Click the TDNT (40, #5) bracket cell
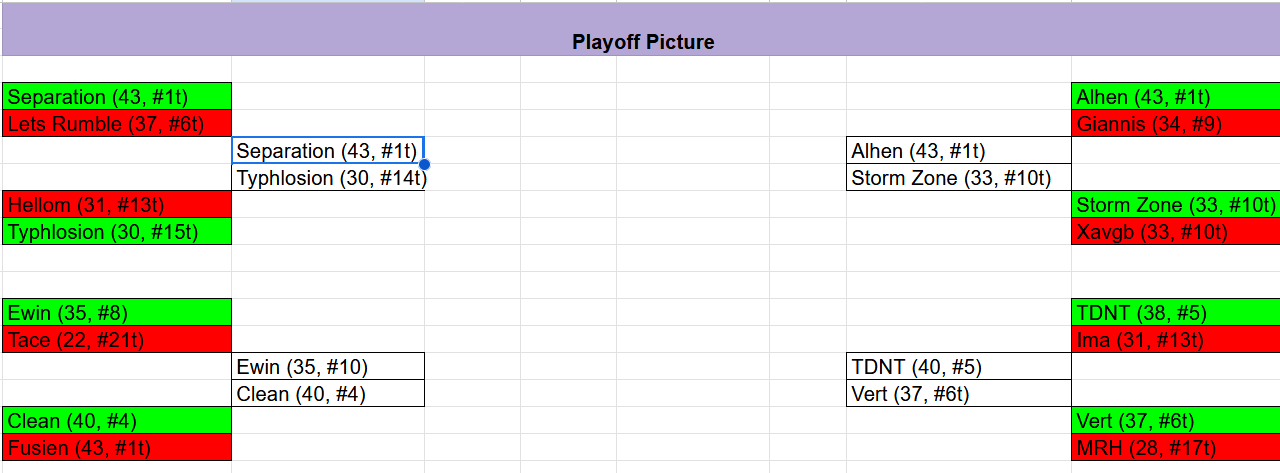1280x473 pixels. tap(958, 367)
